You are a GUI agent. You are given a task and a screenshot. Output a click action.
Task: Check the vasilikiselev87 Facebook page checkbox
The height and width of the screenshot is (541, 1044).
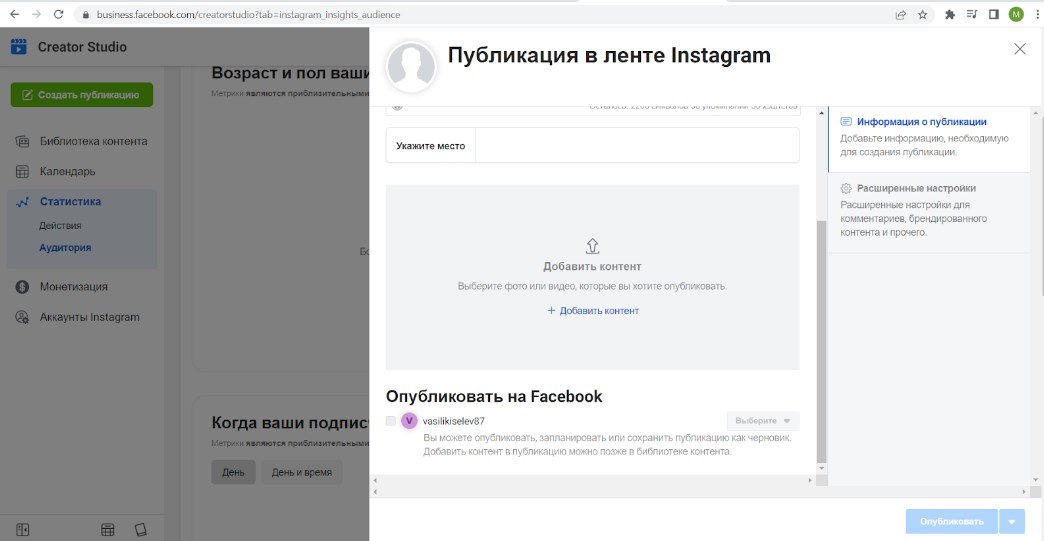[x=391, y=421]
